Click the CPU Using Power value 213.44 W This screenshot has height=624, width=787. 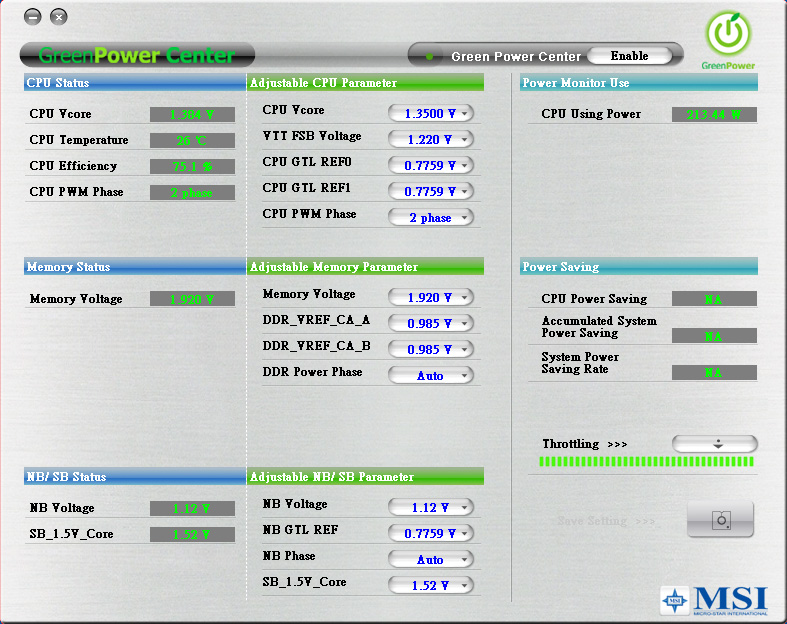(x=714, y=114)
